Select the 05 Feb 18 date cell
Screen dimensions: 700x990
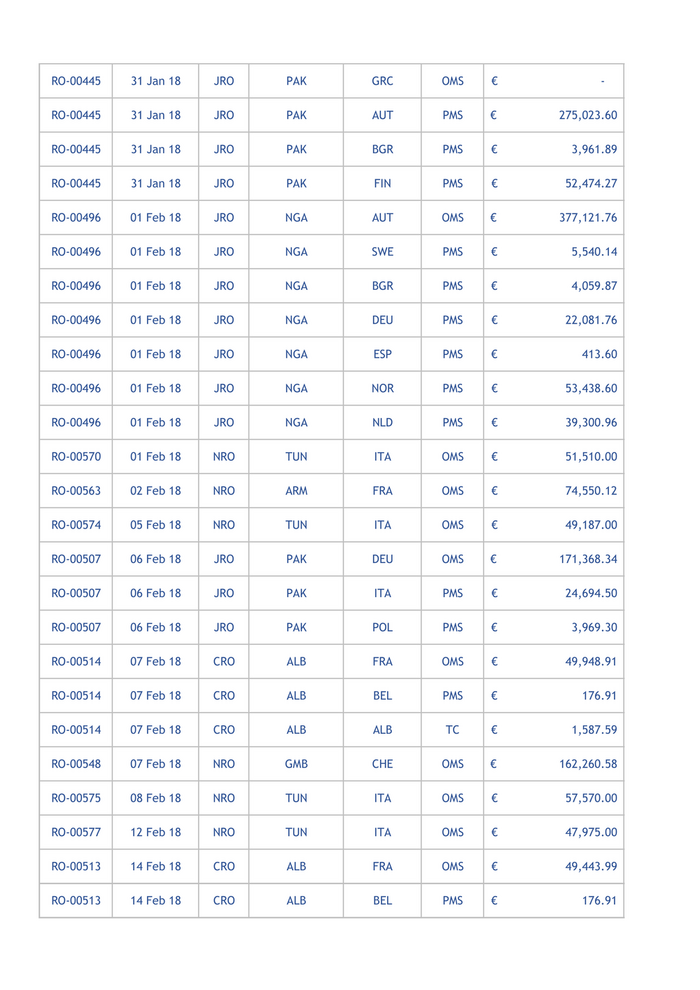click(156, 525)
